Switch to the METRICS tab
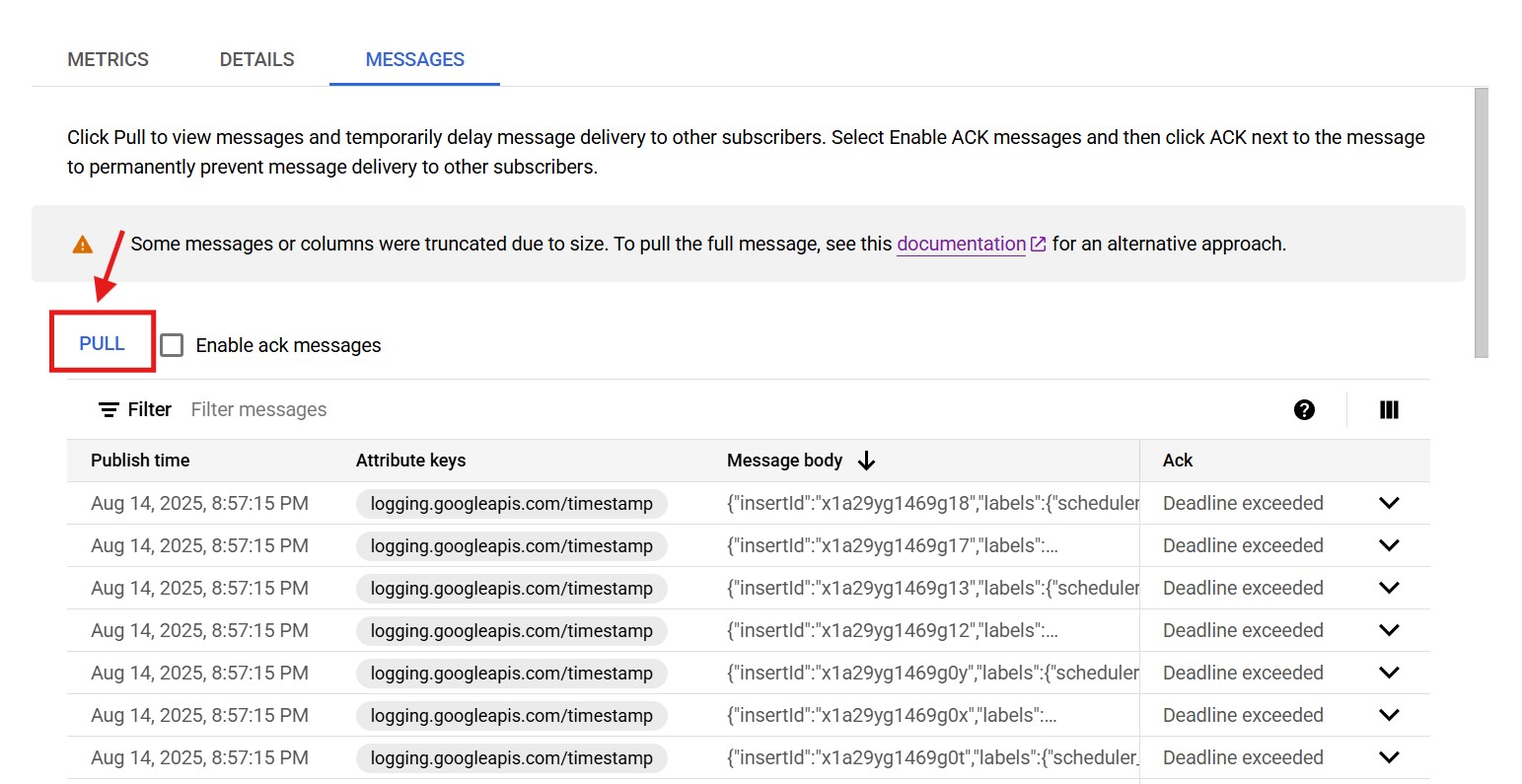The height and width of the screenshot is (784, 1522). pyautogui.click(x=109, y=59)
